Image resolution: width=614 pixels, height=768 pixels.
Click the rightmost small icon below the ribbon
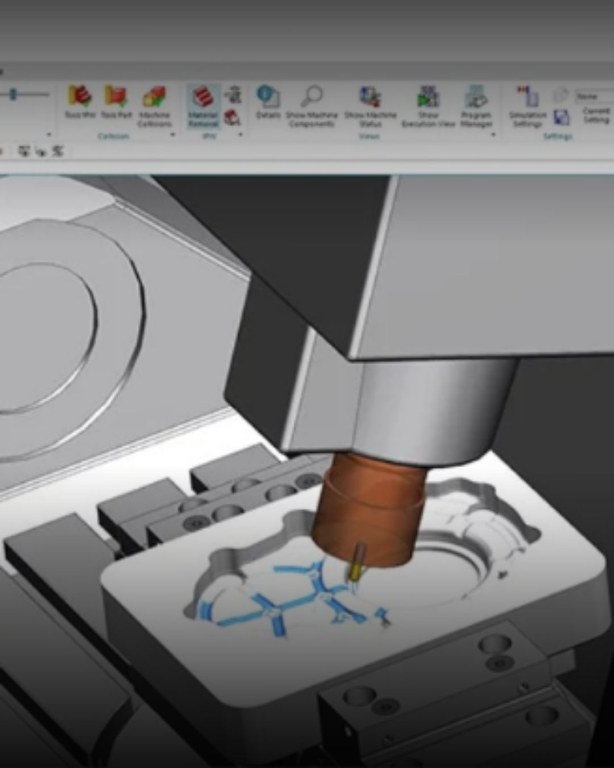[x=57, y=152]
